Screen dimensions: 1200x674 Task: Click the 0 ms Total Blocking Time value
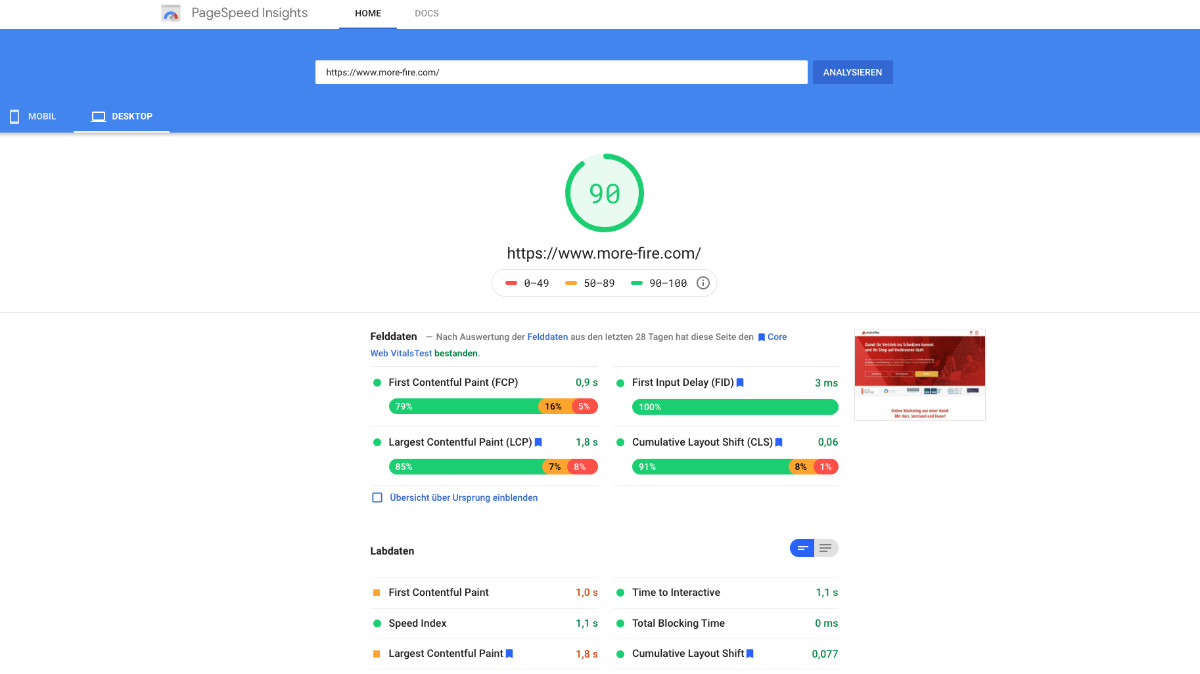[x=826, y=623]
